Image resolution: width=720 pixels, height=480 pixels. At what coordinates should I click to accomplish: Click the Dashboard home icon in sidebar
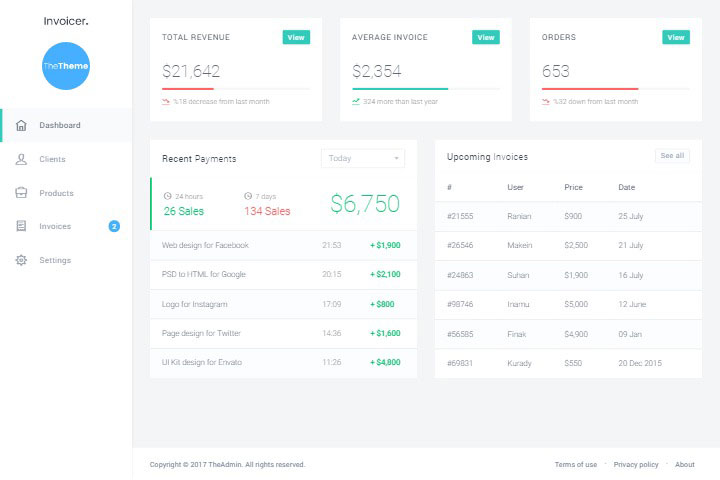[x=21, y=125]
